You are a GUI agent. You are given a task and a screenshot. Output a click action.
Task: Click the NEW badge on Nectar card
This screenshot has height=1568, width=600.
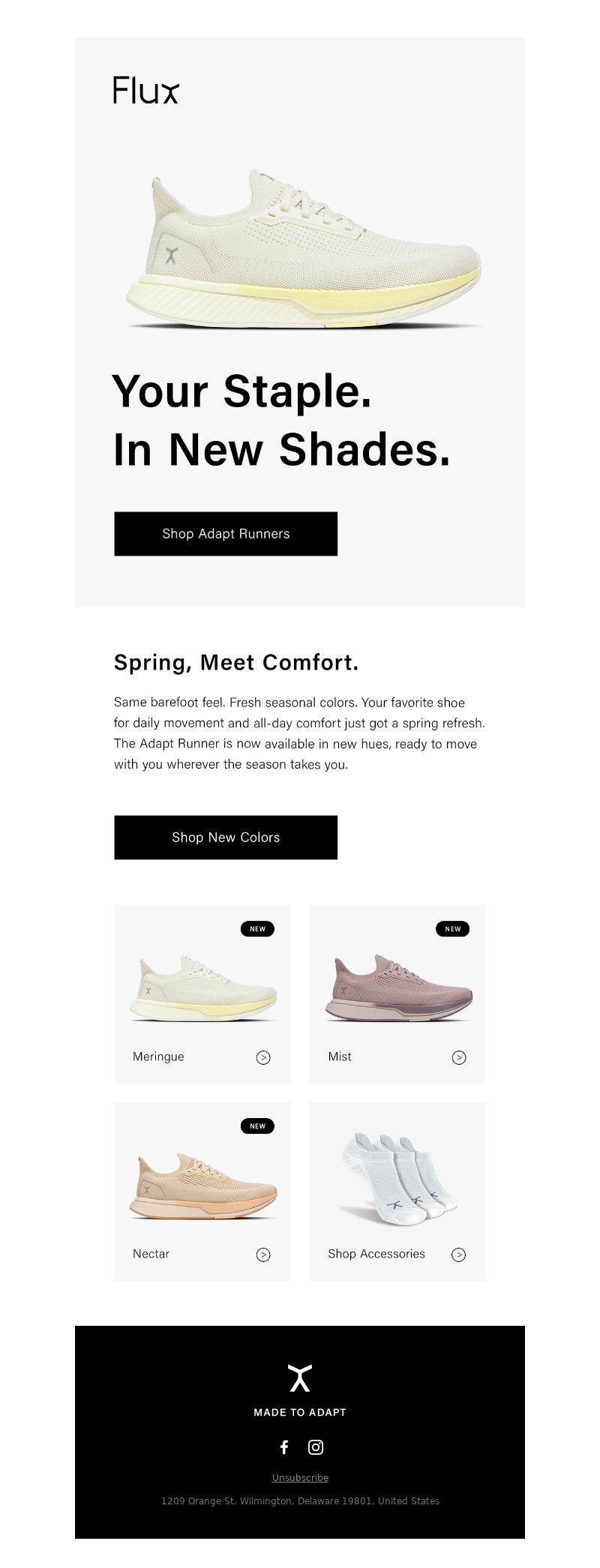click(257, 1126)
